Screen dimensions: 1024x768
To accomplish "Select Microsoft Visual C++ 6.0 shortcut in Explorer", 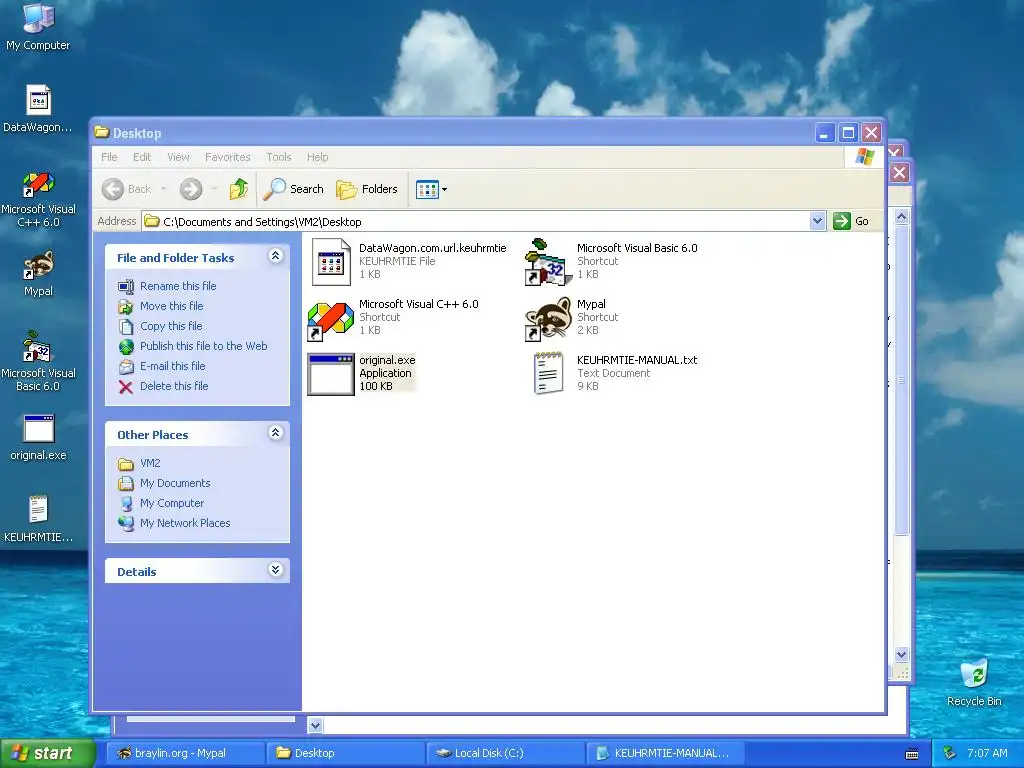I will [330, 321].
